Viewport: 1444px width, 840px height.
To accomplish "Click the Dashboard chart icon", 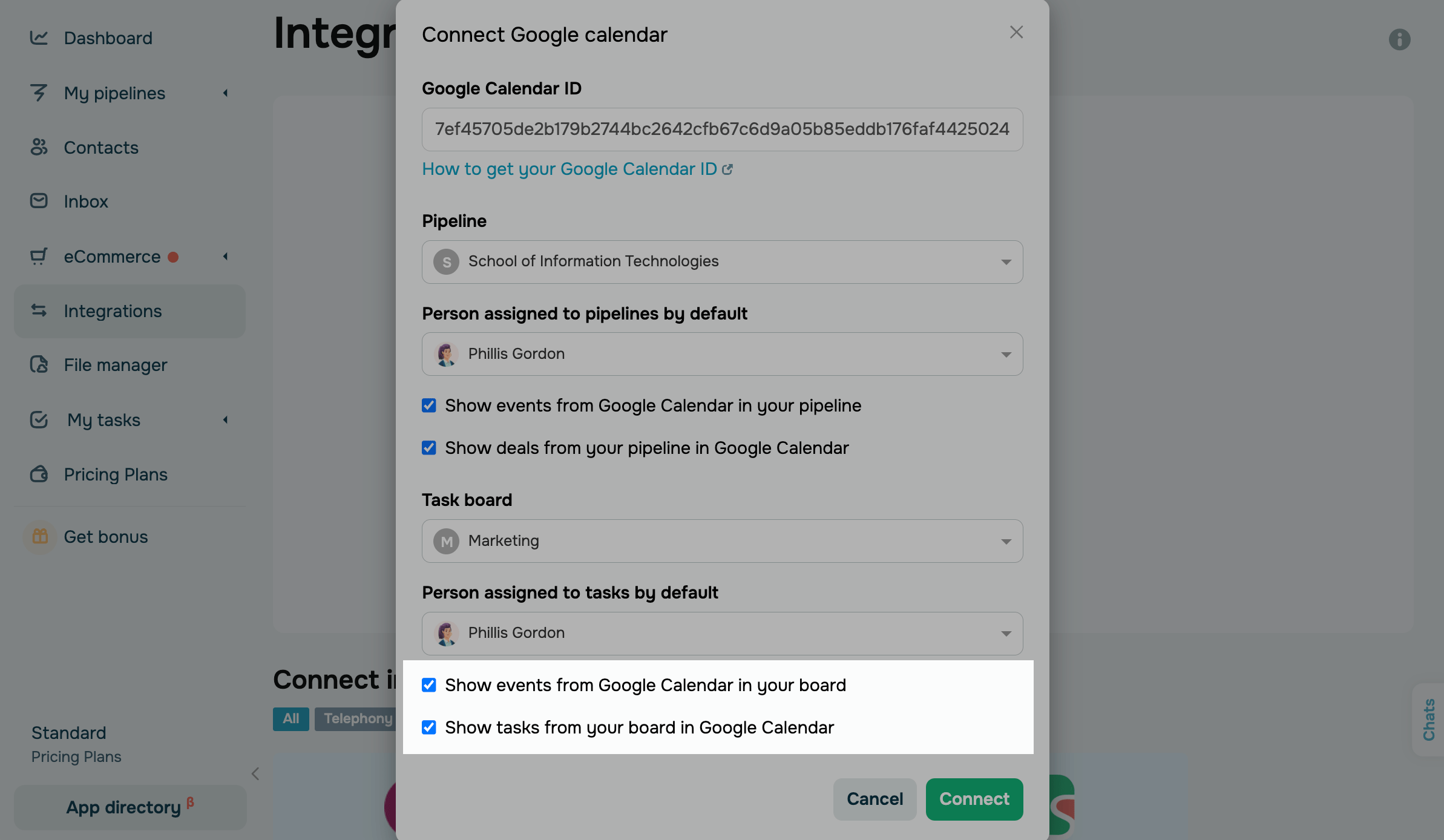I will click(39, 38).
